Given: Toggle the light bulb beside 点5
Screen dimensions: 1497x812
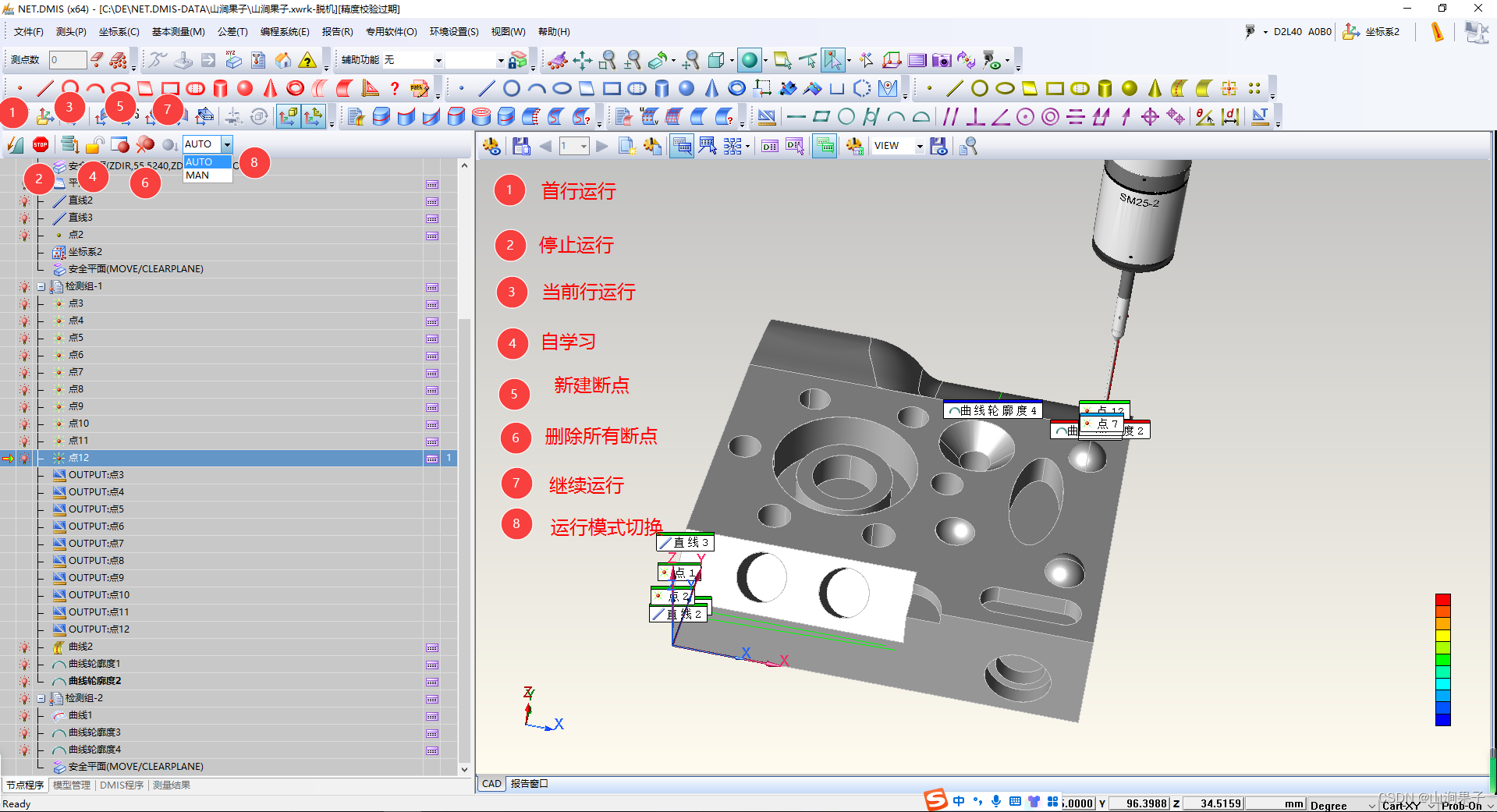Looking at the screenshot, I should (x=25, y=338).
